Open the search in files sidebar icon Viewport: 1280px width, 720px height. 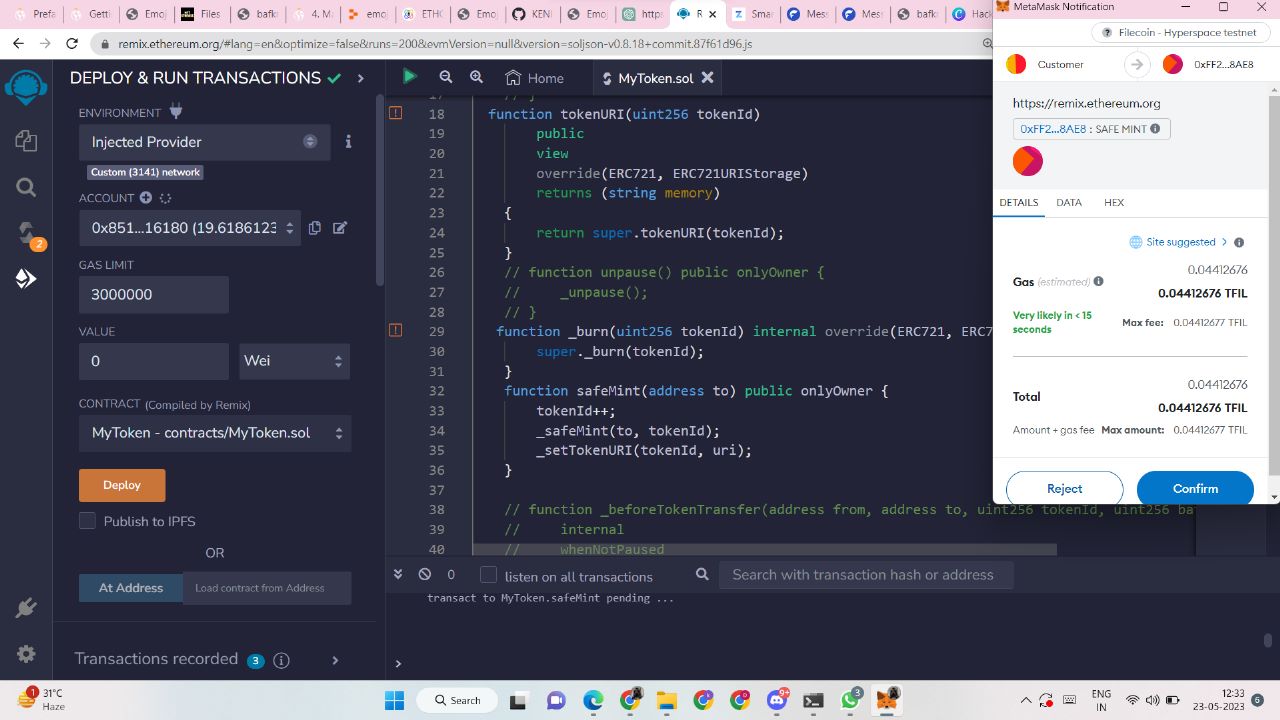tap(26, 187)
